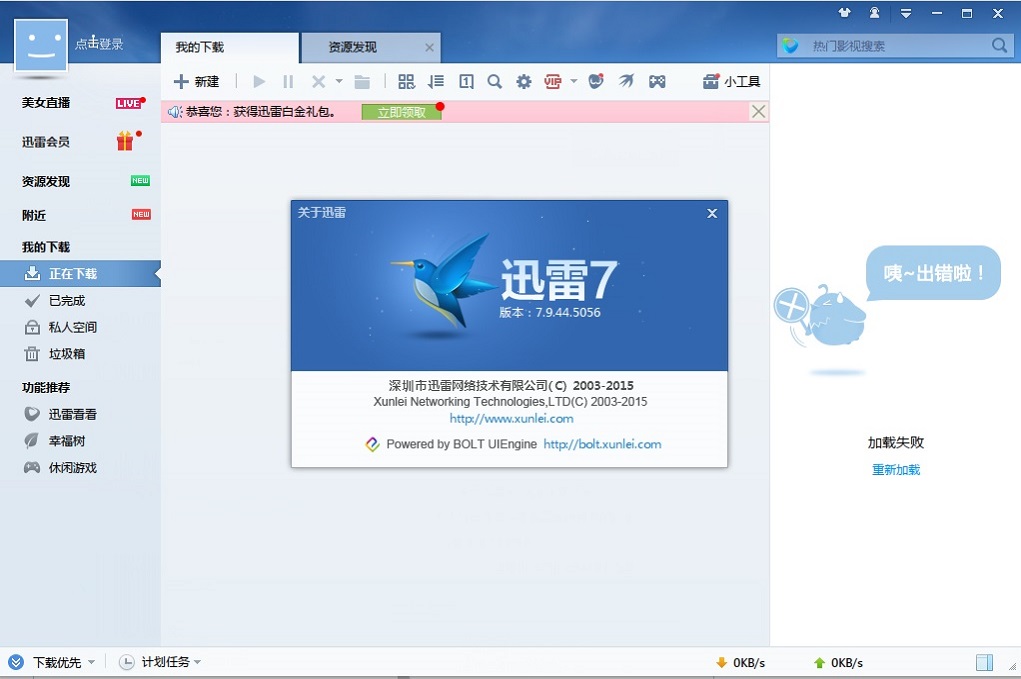Open the main menu dropdown in title bar

pos(906,13)
